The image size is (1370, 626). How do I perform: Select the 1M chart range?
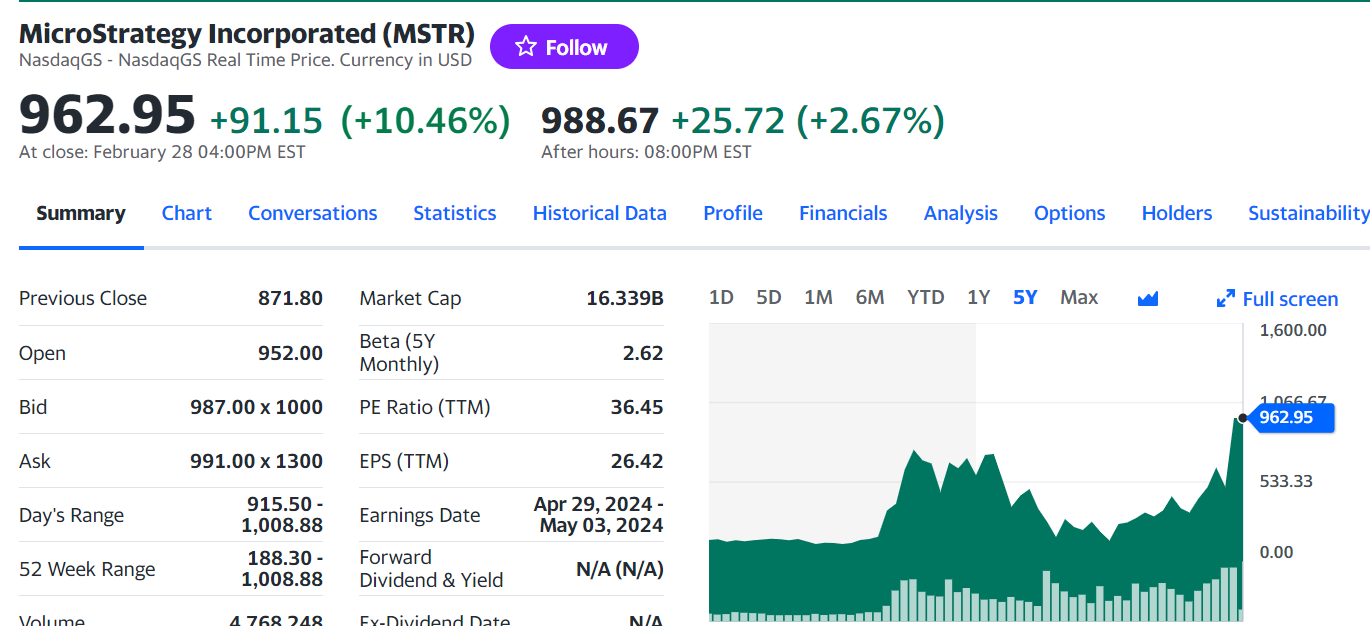point(818,297)
